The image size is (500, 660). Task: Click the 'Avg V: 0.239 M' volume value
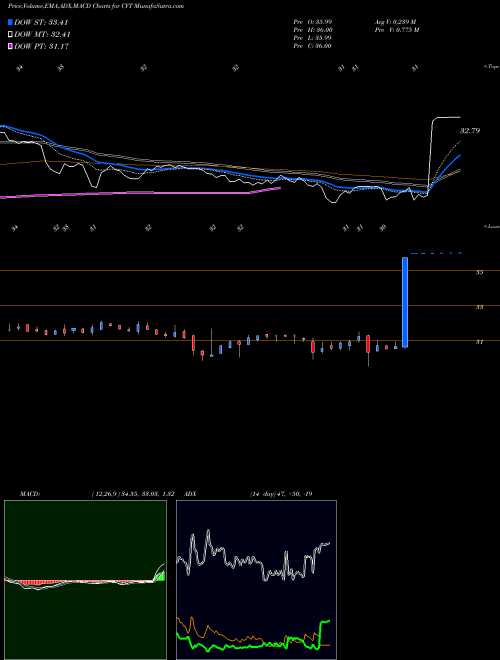pos(395,22)
